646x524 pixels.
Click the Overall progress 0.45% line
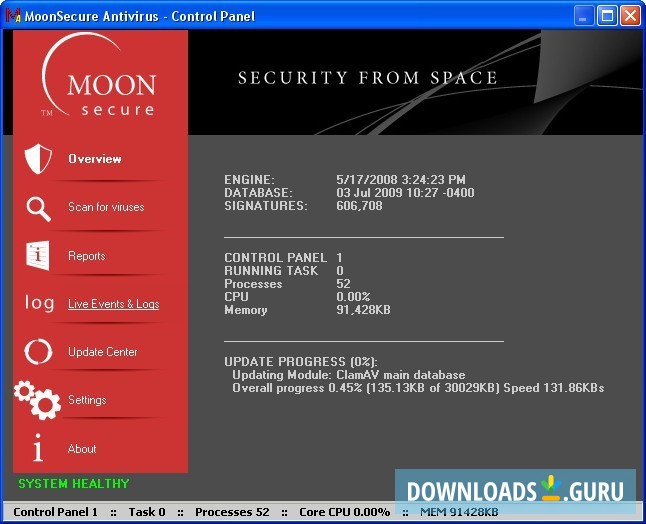(418, 388)
